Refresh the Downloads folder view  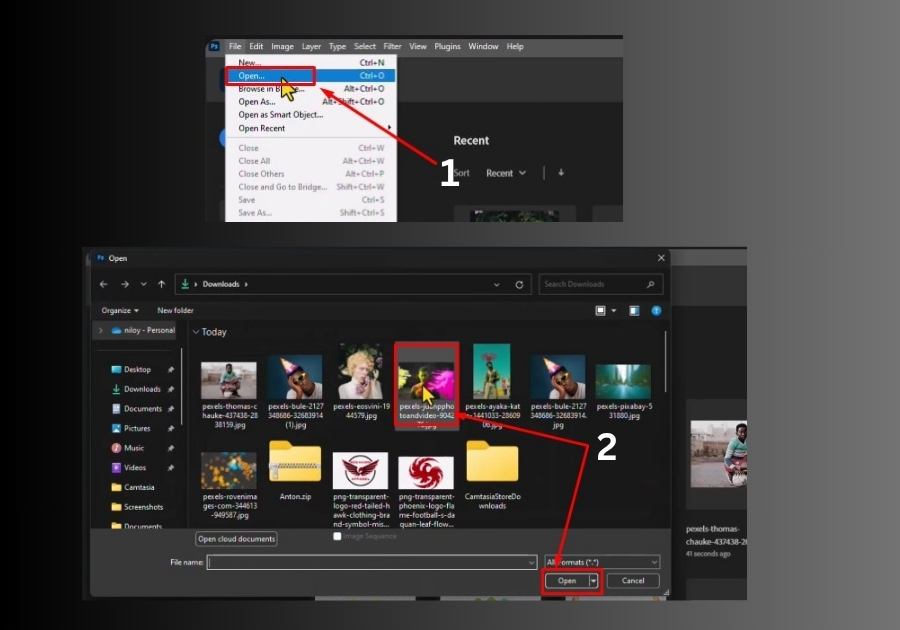pos(519,285)
